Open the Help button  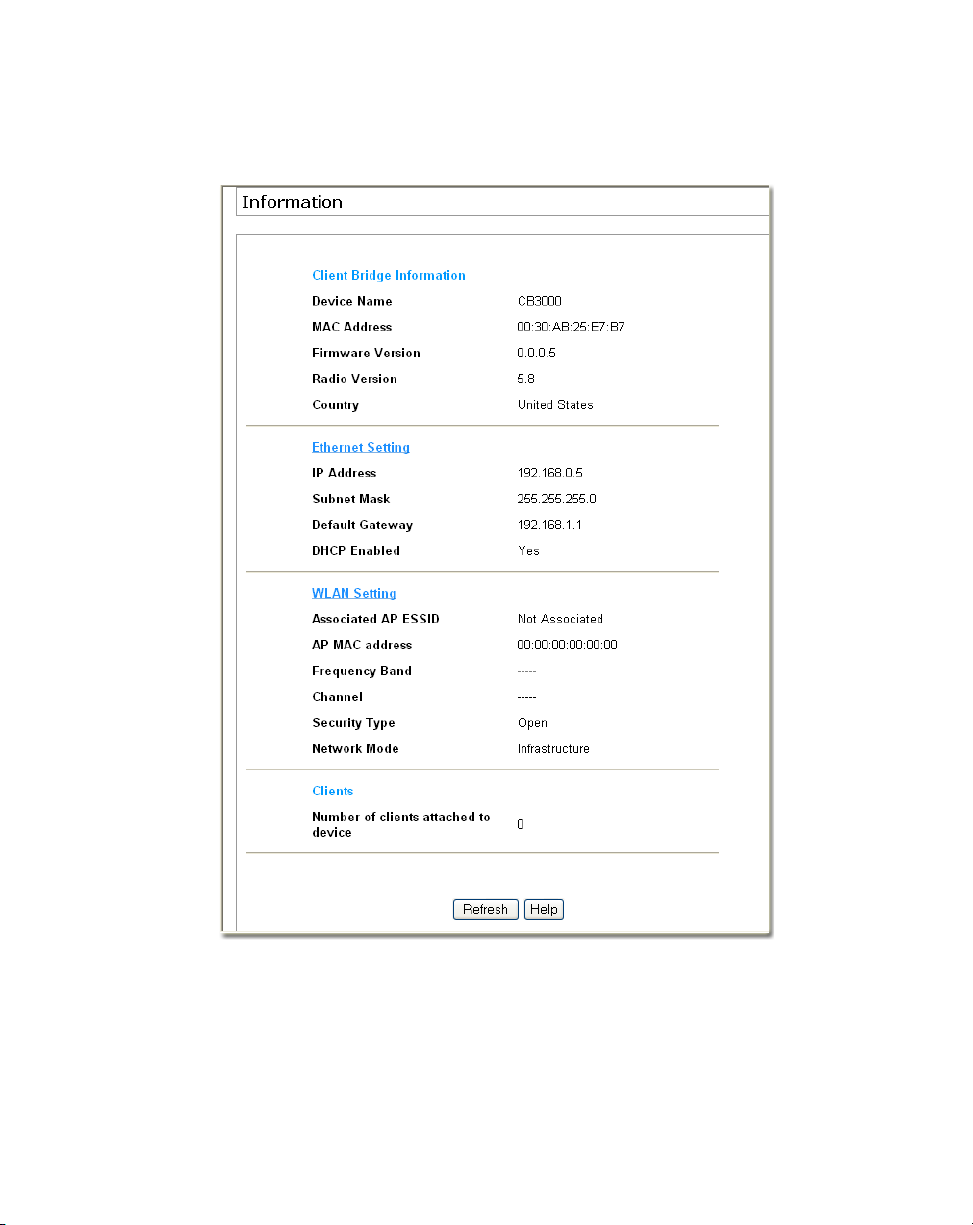544,909
